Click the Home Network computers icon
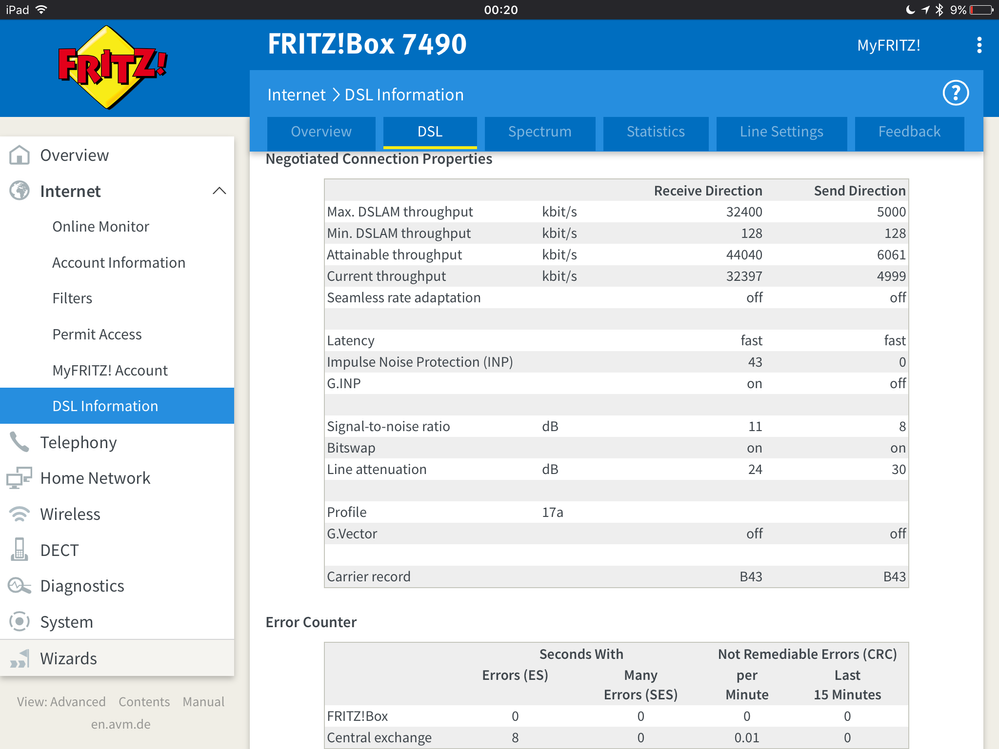 19,478
